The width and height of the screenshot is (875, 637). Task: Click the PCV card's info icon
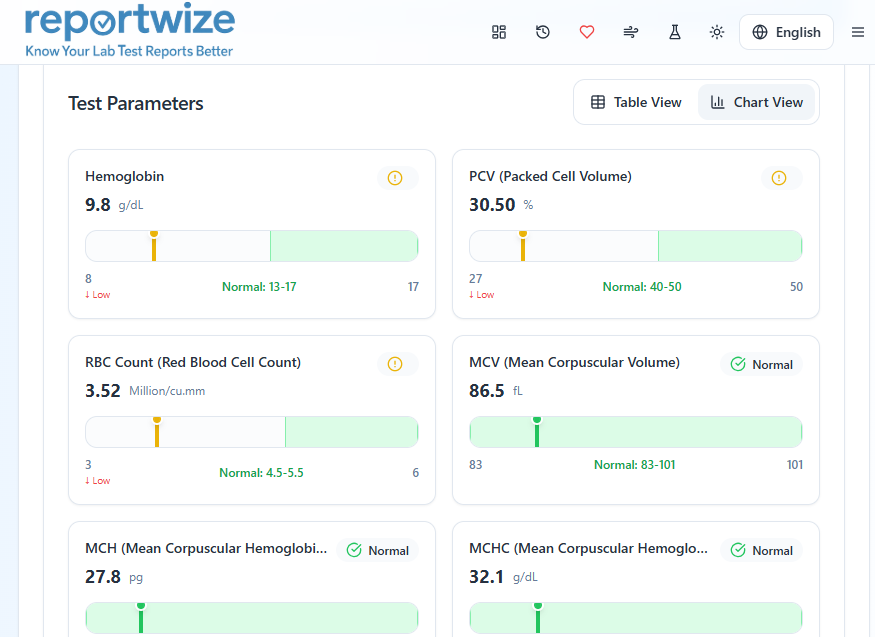pyautogui.click(x=778, y=177)
